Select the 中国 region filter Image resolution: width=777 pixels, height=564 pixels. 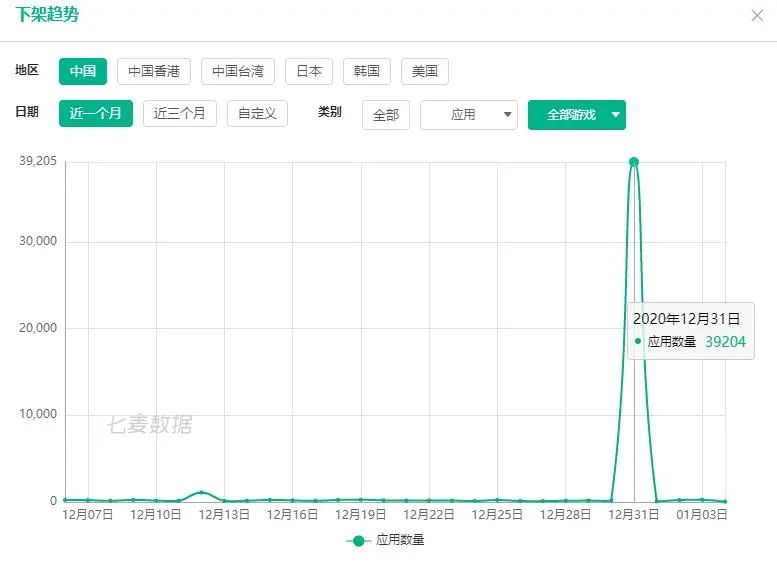click(82, 71)
